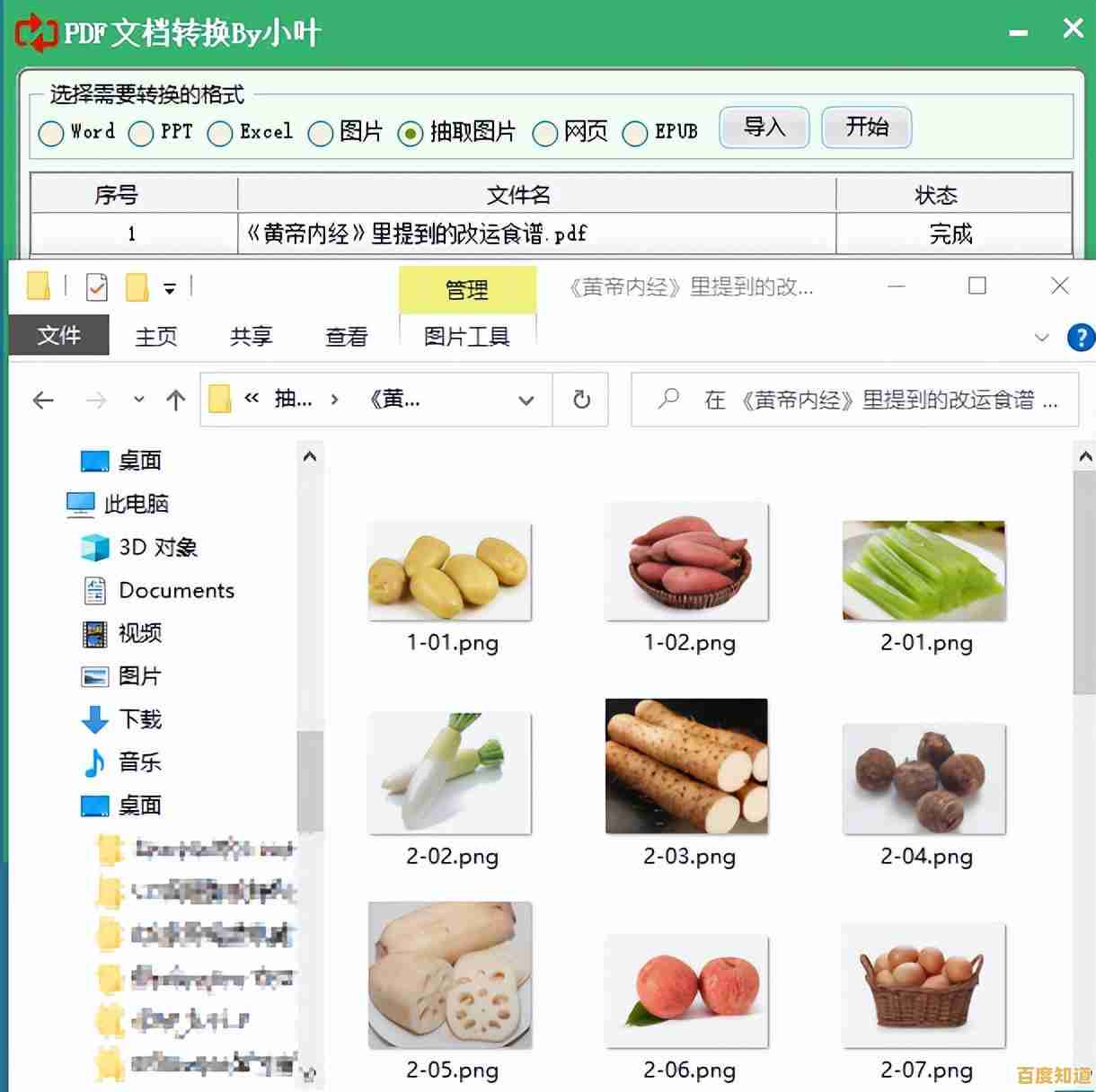Open the 图片 (Pictures) sidebar folder icon

click(95, 676)
